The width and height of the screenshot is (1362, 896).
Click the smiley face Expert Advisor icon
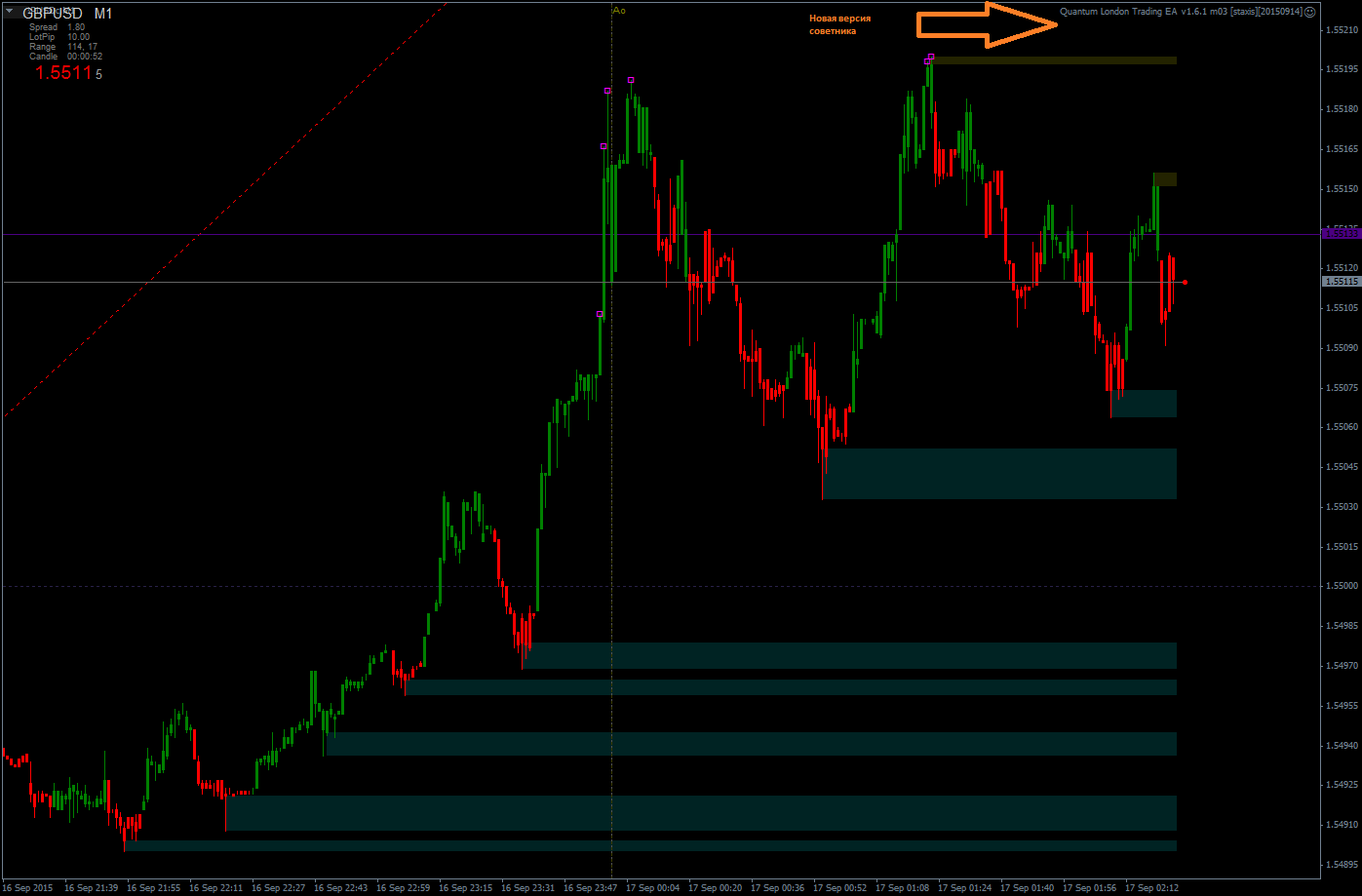pos(1309,12)
